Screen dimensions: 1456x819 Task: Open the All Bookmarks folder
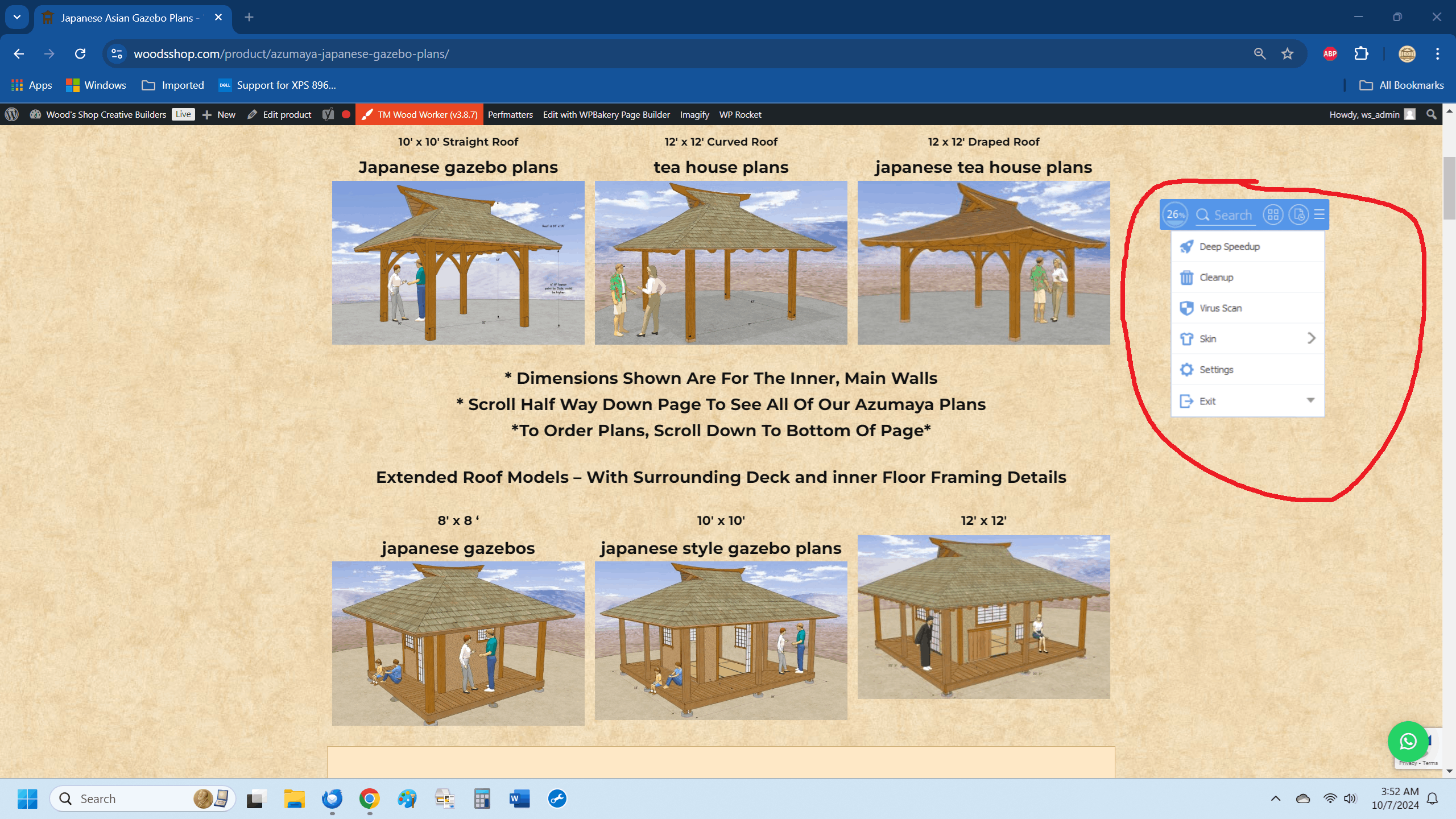click(x=1401, y=85)
